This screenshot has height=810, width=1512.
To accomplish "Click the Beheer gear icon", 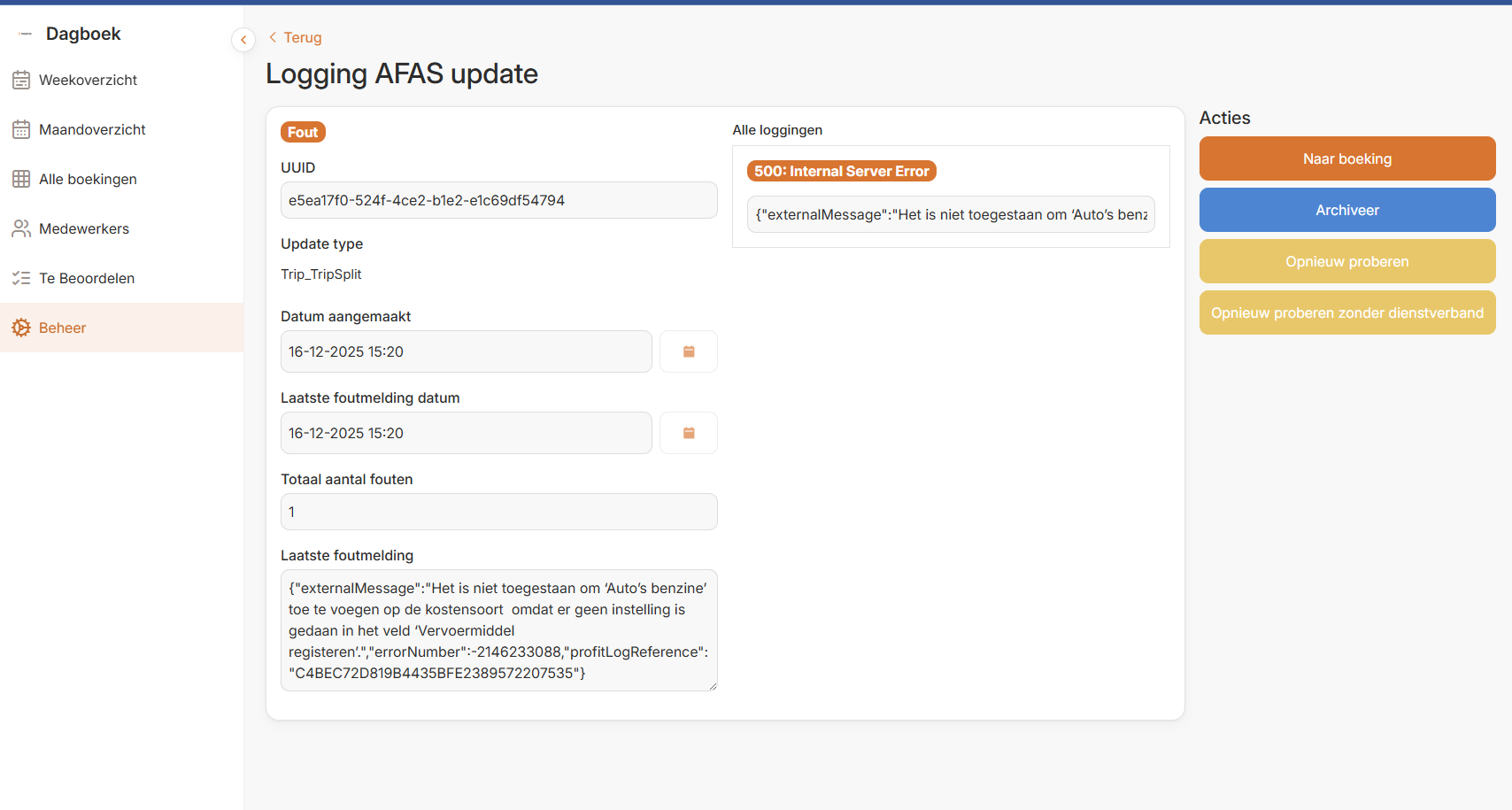I will [x=21, y=328].
